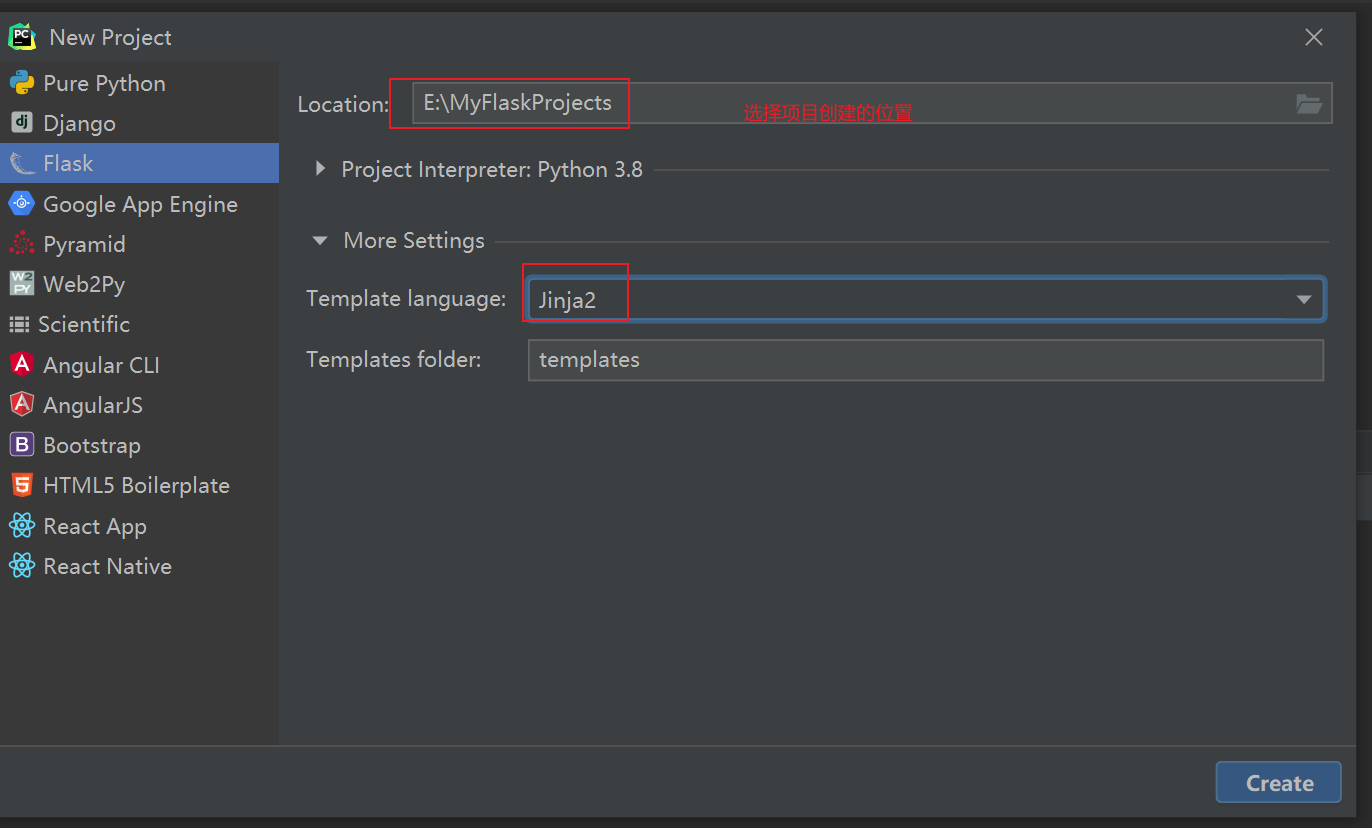Click the React App atom icon
1372x828 pixels.
pos(22,526)
